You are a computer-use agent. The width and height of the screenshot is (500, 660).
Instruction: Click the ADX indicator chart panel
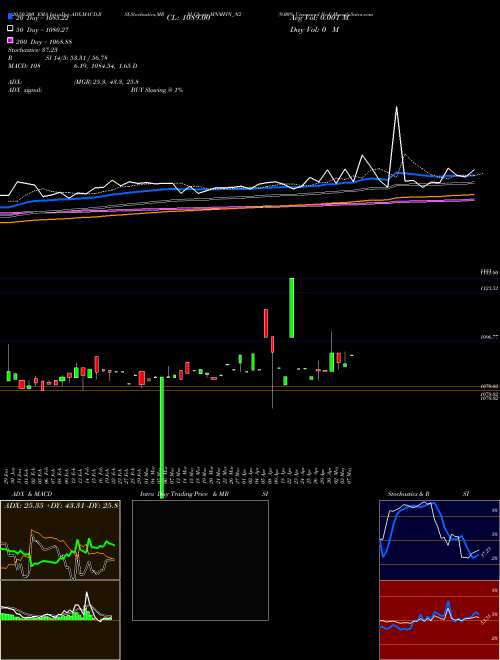pyautogui.click(x=60, y=540)
